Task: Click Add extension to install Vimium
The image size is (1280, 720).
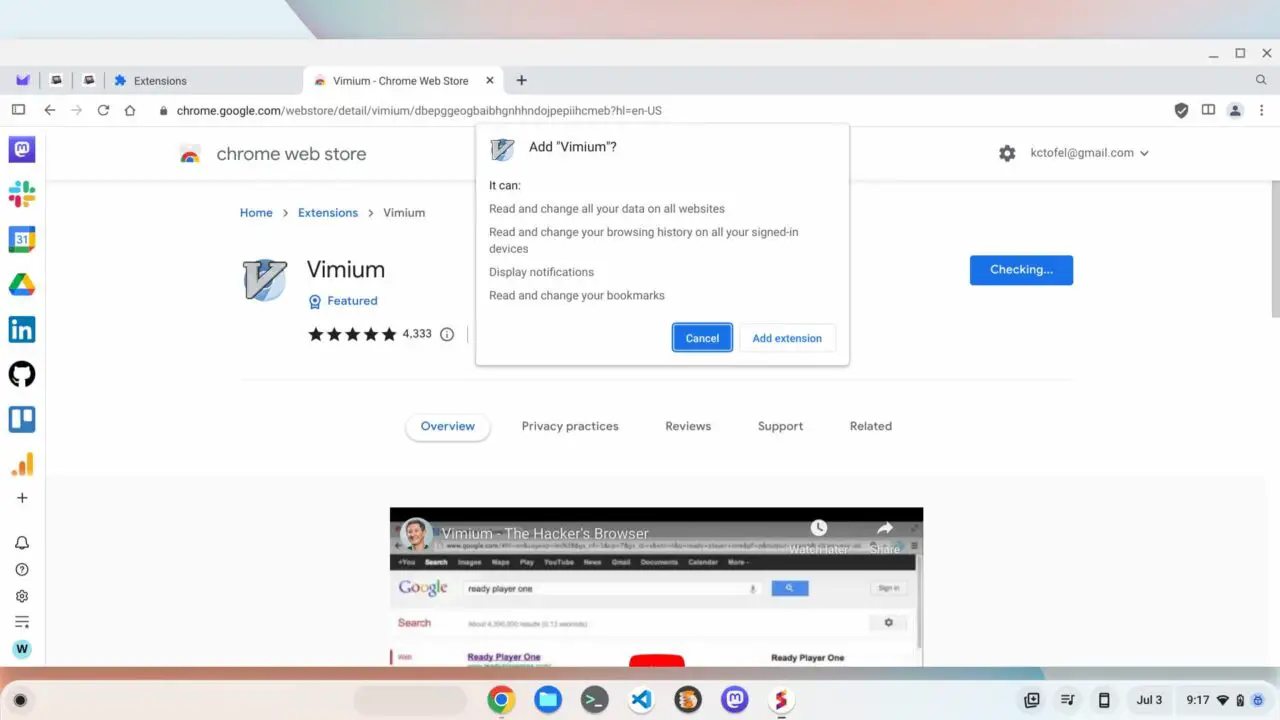Action: click(x=787, y=337)
